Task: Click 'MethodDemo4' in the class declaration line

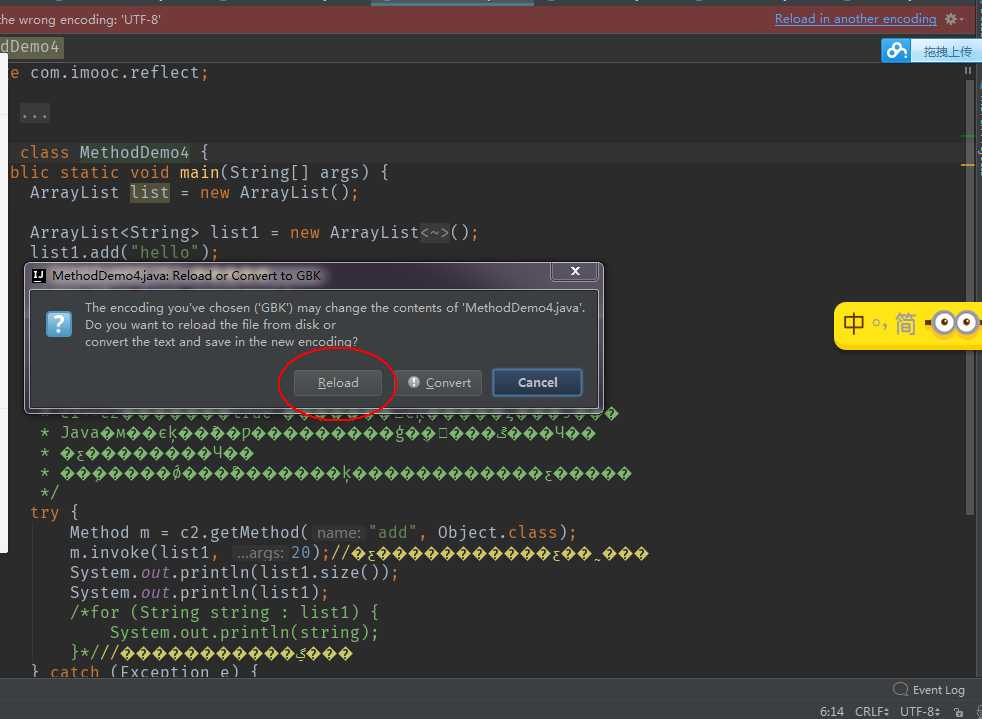Action: 134,152
